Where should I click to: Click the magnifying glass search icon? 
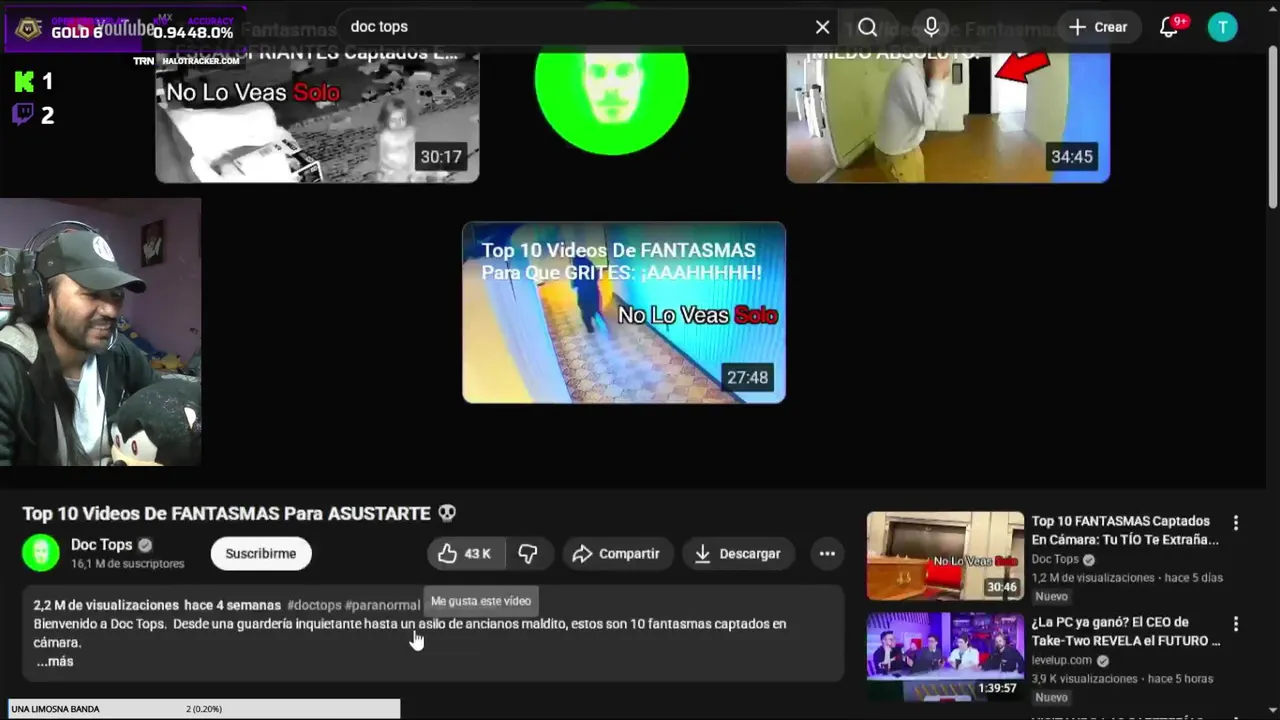click(x=867, y=27)
